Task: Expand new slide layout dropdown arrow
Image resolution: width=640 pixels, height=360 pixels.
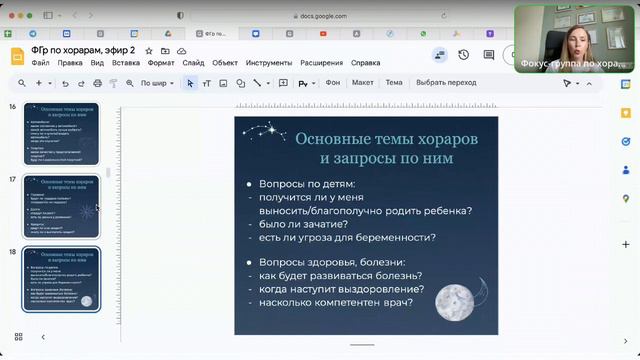Action: [x=50, y=83]
